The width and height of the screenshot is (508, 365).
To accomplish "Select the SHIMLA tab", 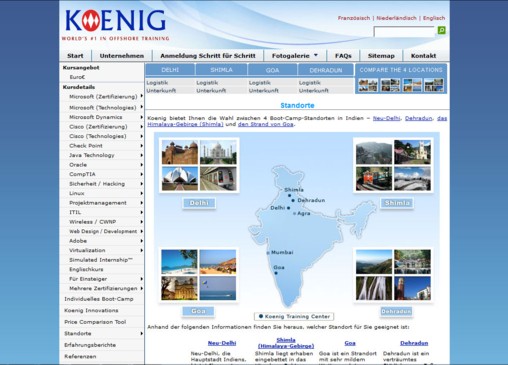I will (221, 70).
